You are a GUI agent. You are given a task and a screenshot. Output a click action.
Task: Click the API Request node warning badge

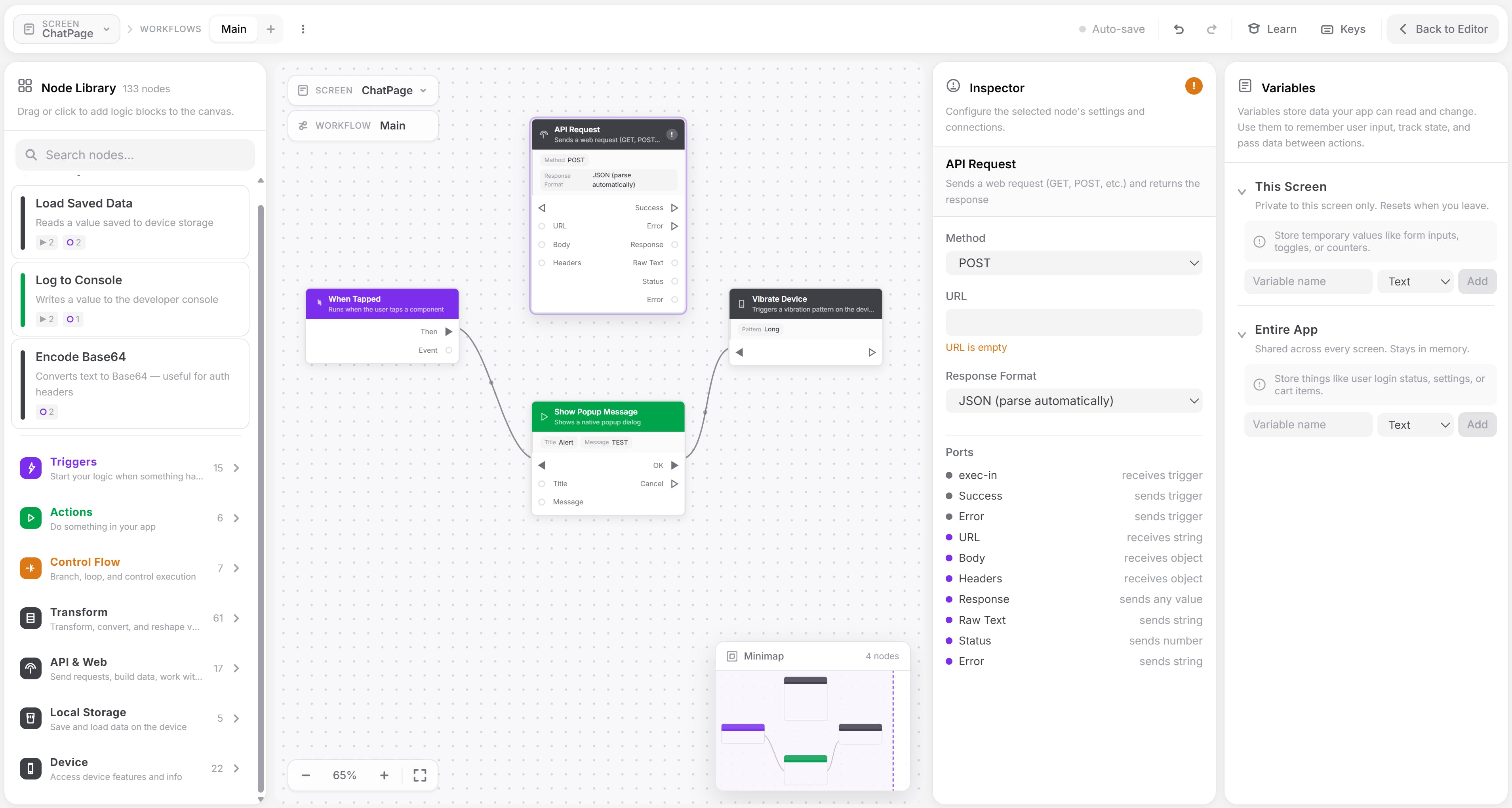672,134
